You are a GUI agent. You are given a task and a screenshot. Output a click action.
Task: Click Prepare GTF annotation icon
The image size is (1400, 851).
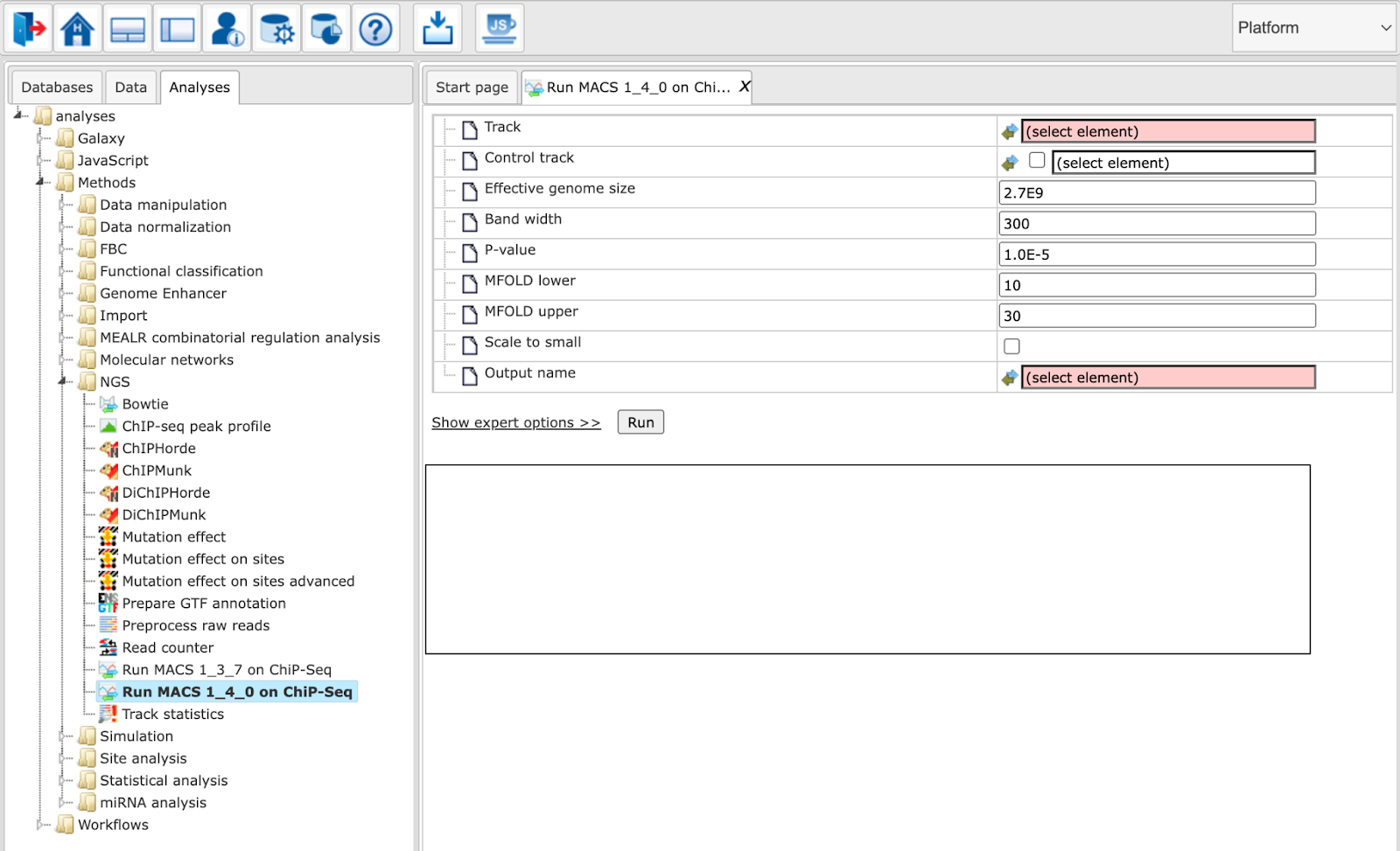click(x=108, y=603)
